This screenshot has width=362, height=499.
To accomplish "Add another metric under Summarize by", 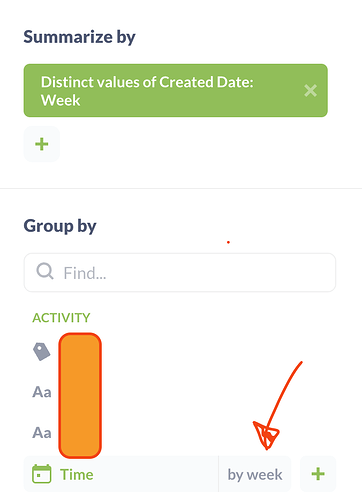I will tap(42, 144).
